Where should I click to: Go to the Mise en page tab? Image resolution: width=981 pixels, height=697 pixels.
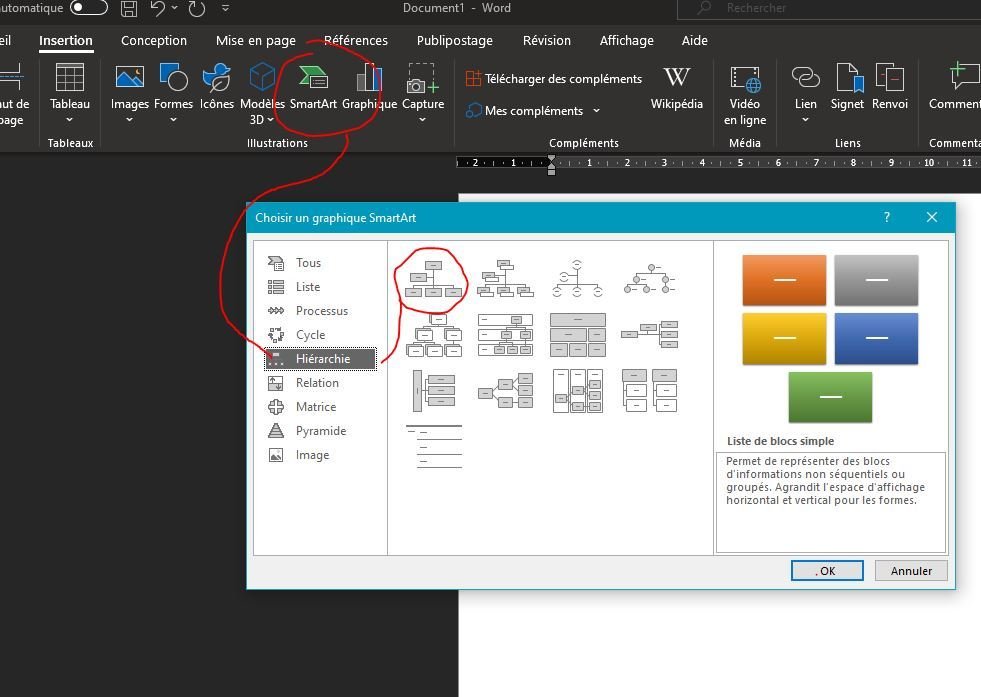(x=256, y=41)
